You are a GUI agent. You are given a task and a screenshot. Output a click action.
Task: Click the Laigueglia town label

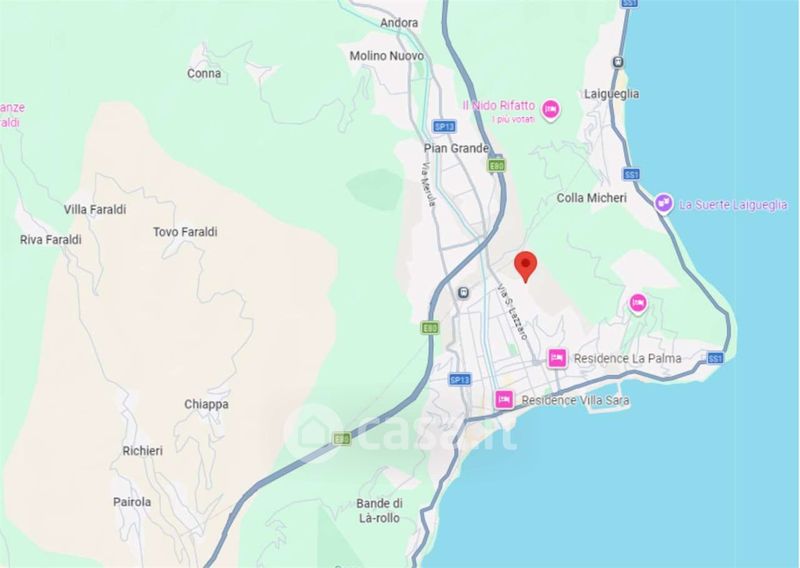point(611,94)
